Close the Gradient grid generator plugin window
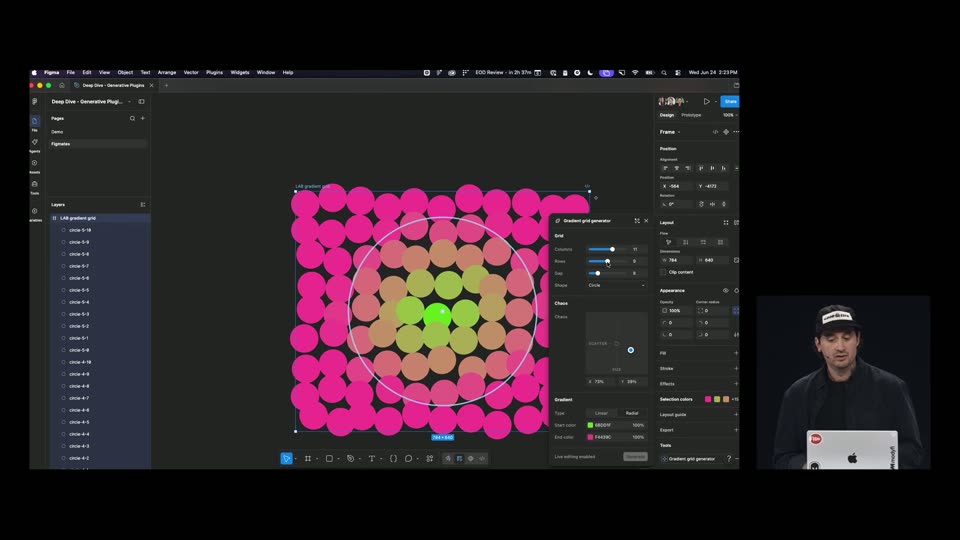Image resolution: width=960 pixels, height=540 pixels. tap(646, 220)
